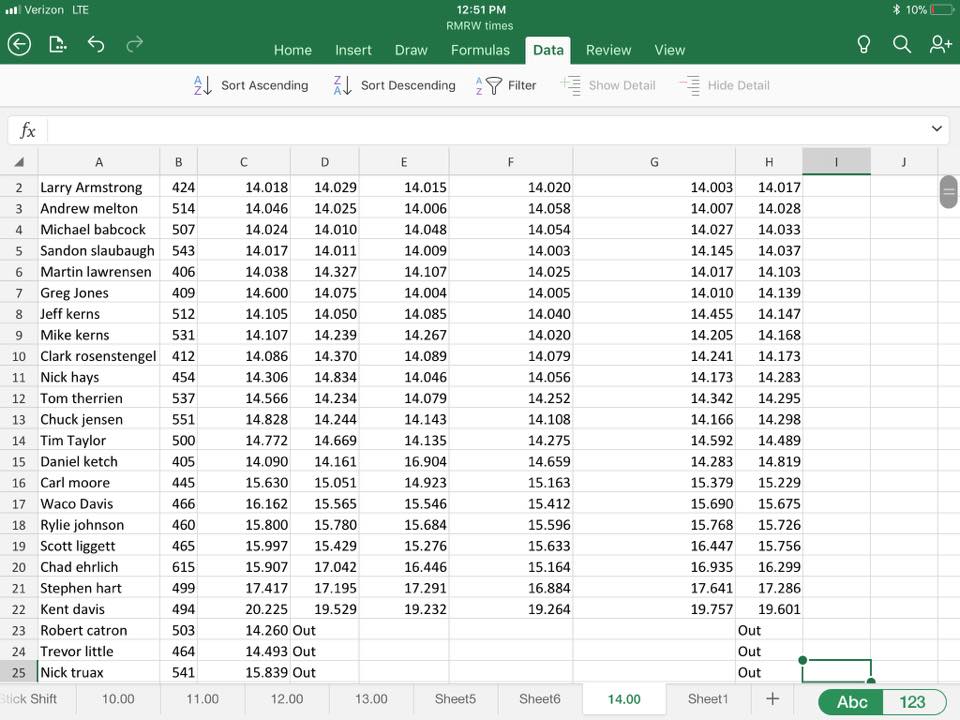Click Sort Descending

point(394,86)
